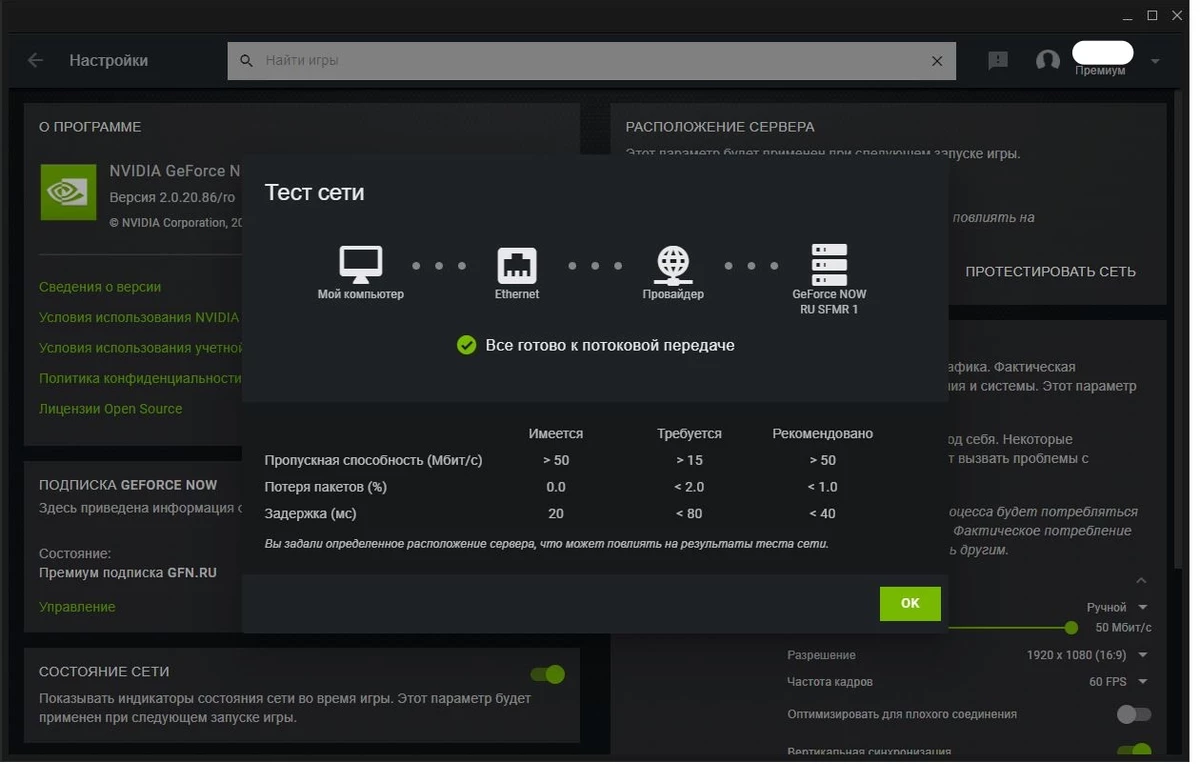Image resolution: width=1200 pixels, height=764 pixels.
Task: Focus the Найти игры search field
Action: [x=592, y=61]
